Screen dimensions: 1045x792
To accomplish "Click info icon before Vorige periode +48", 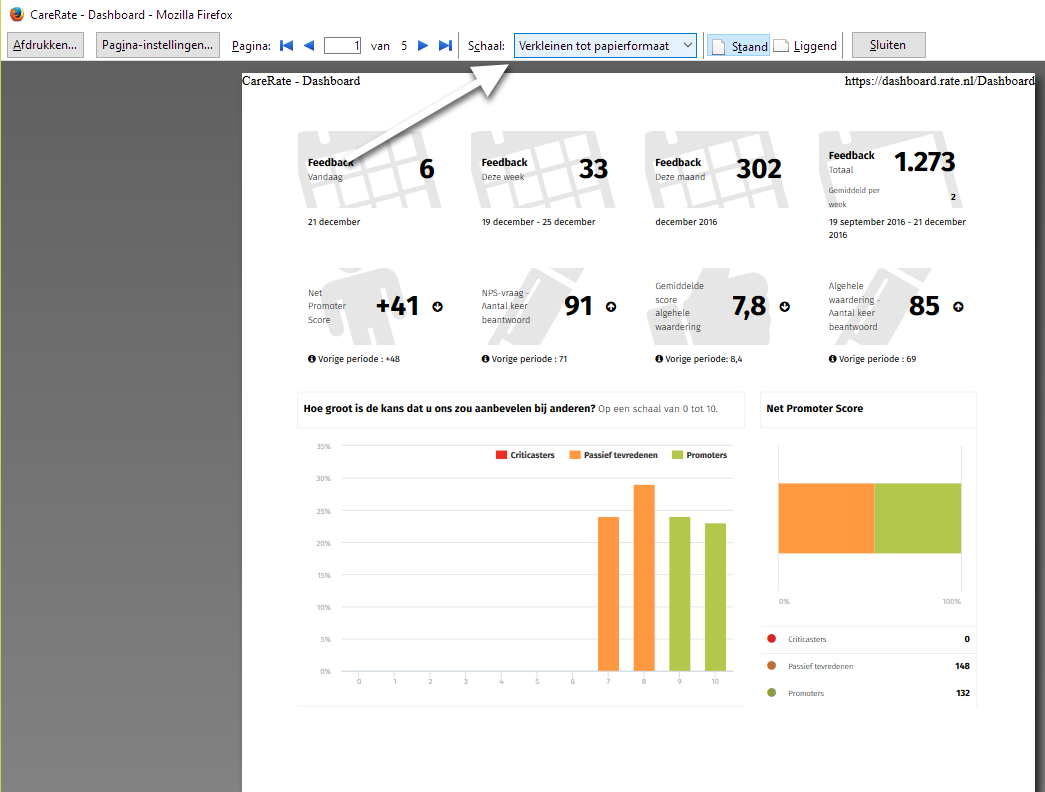I will tap(311, 359).
